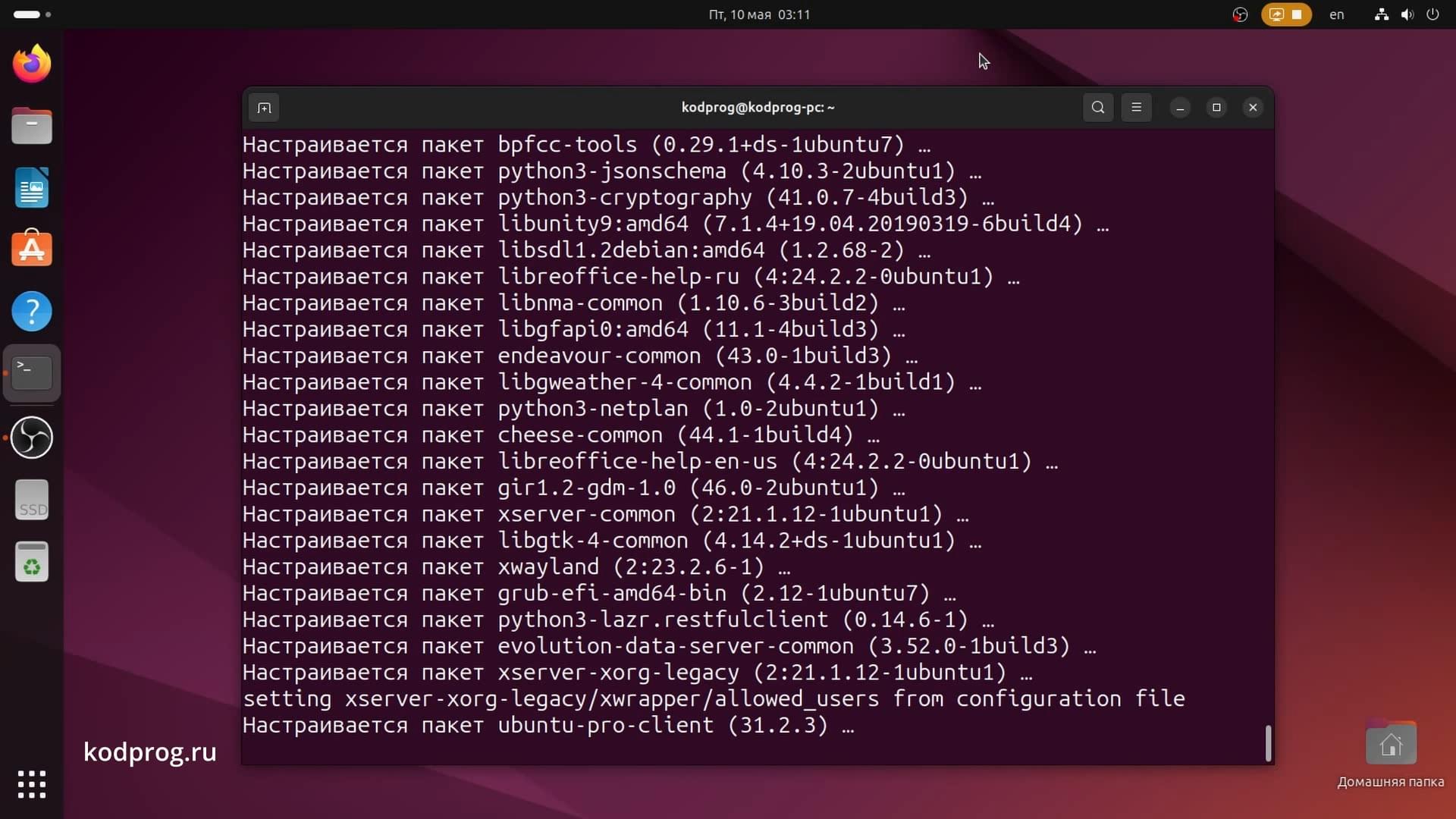The image size is (1456, 819).
Task: Click the ubuntu-pro-client line
Action: (x=548, y=726)
